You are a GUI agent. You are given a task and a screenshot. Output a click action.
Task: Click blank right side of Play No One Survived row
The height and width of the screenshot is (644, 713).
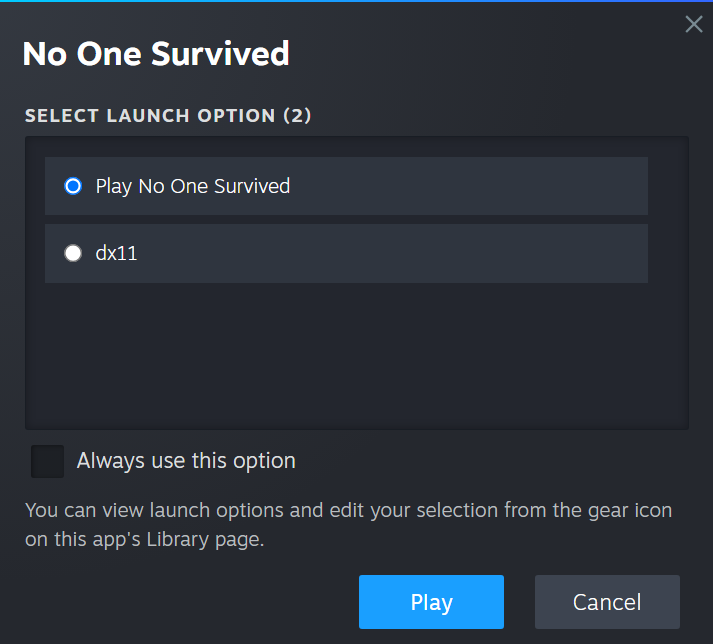[468, 186]
